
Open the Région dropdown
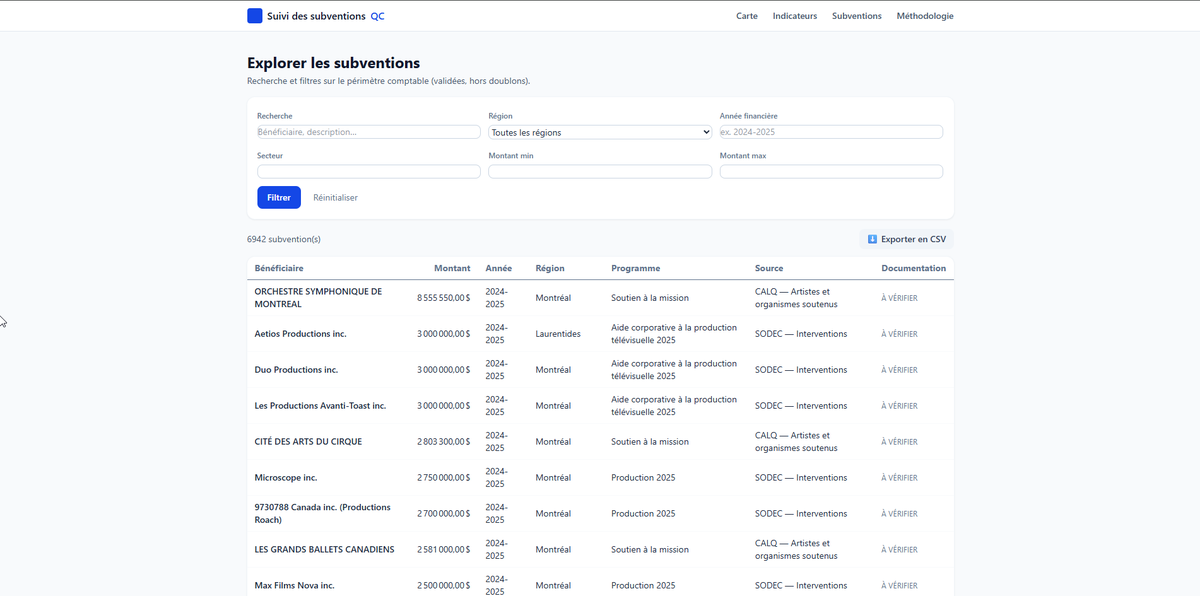click(x=600, y=132)
